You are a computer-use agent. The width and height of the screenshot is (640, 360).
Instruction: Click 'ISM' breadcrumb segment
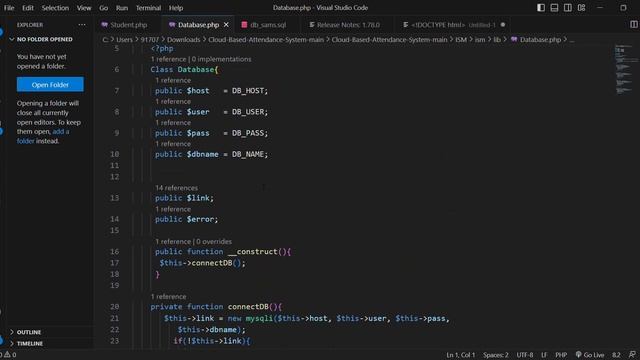point(461,40)
